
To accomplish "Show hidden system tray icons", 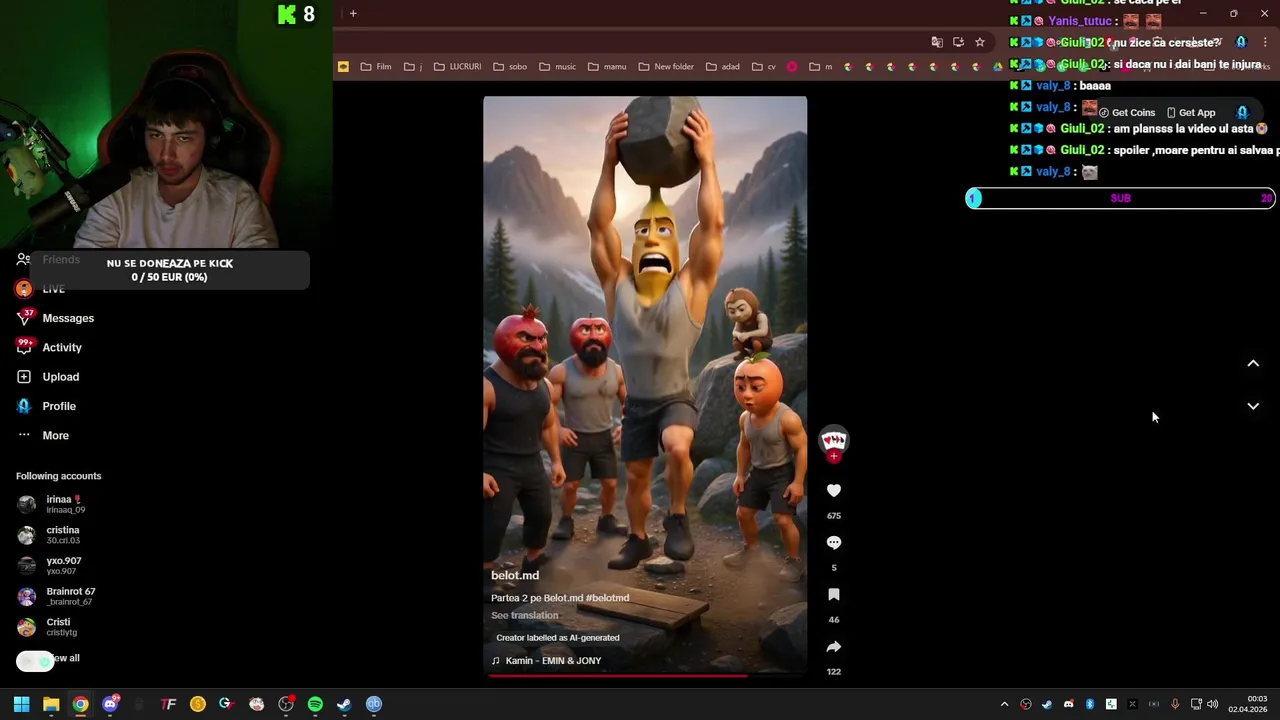I will (x=1004, y=704).
